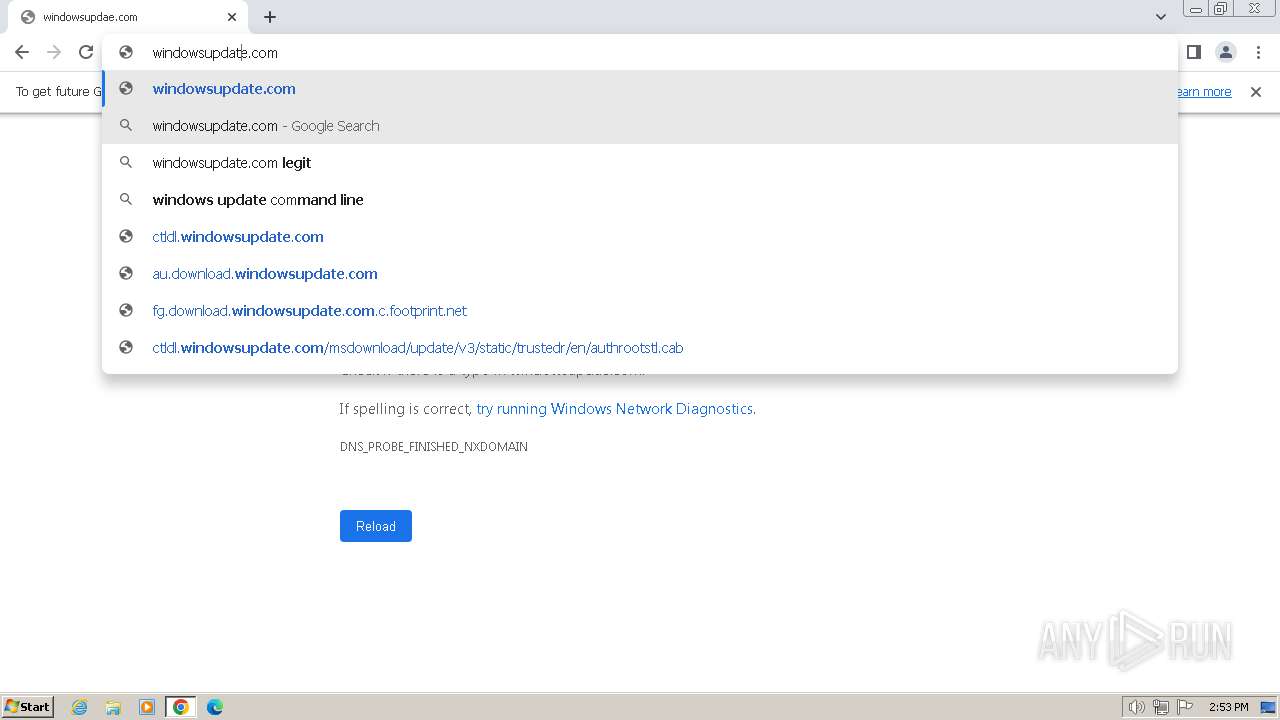Choose the windowsupdate.com URL suggestion
Screen dimensions: 1280x720
[x=640, y=89]
